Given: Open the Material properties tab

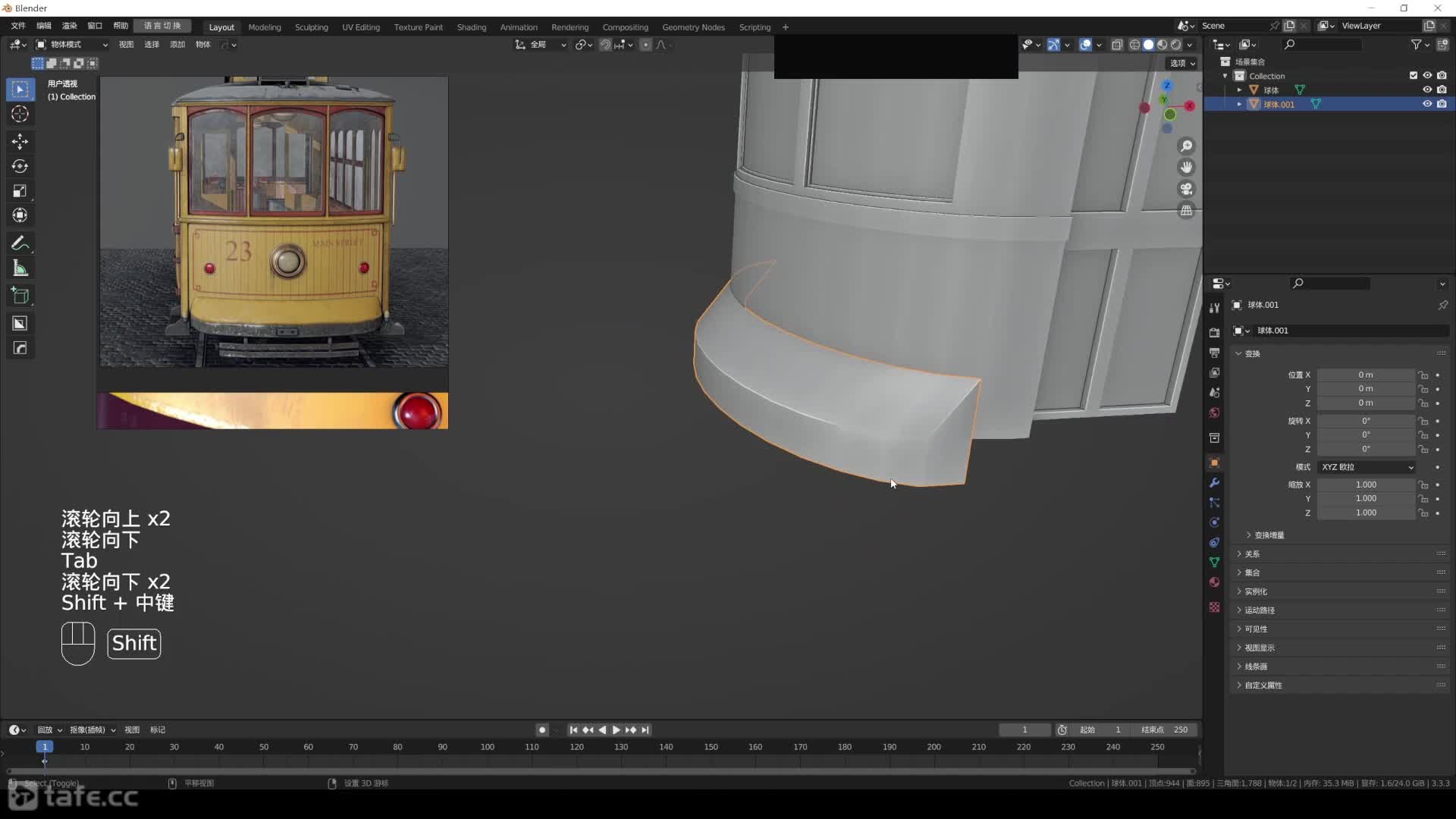Looking at the screenshot, I should pos(1214,582).
